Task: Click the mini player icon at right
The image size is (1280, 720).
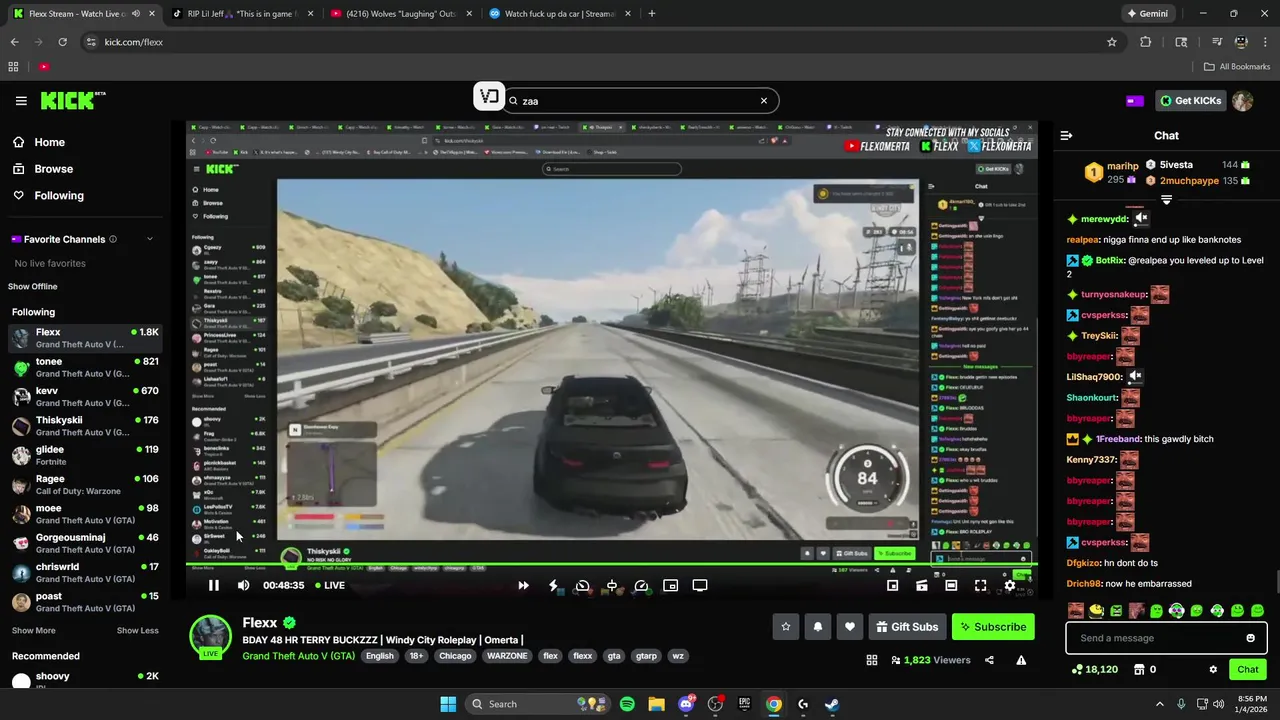Action: (892, 585)
